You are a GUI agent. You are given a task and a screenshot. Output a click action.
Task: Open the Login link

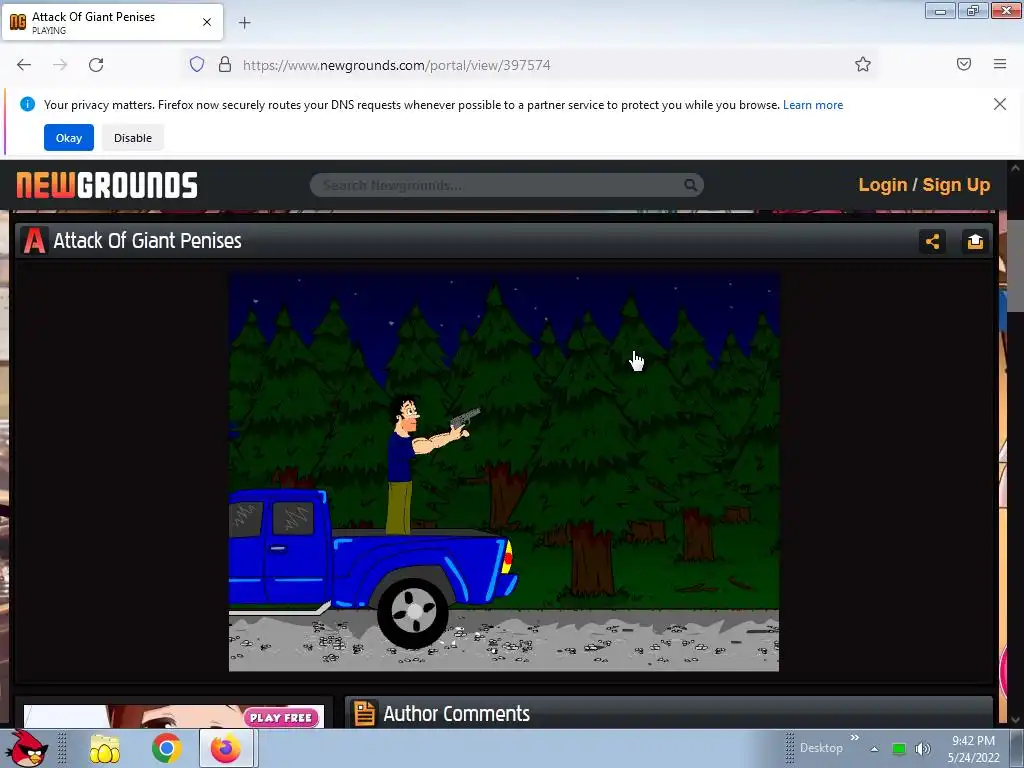pyautogui.click(x=882, y=185)
